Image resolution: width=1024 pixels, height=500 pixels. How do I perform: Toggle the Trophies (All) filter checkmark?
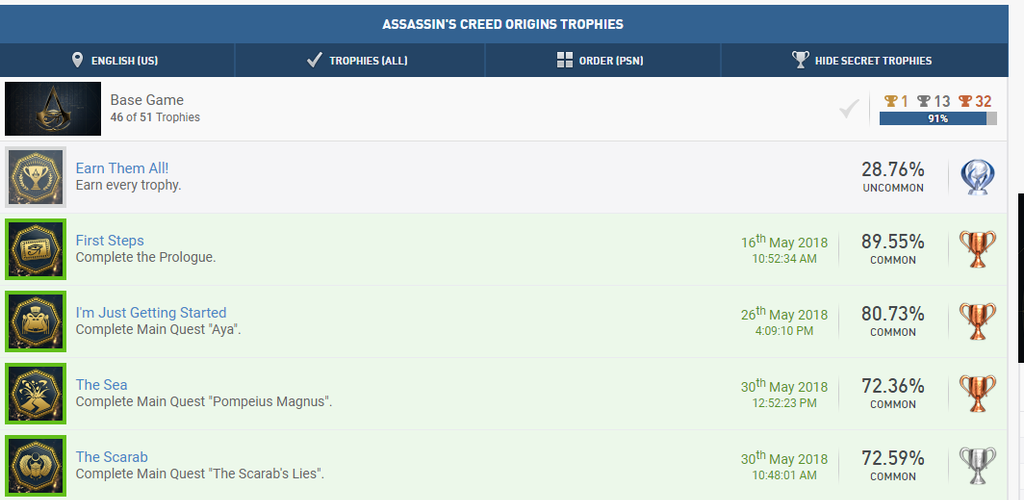tap(314, 61)
